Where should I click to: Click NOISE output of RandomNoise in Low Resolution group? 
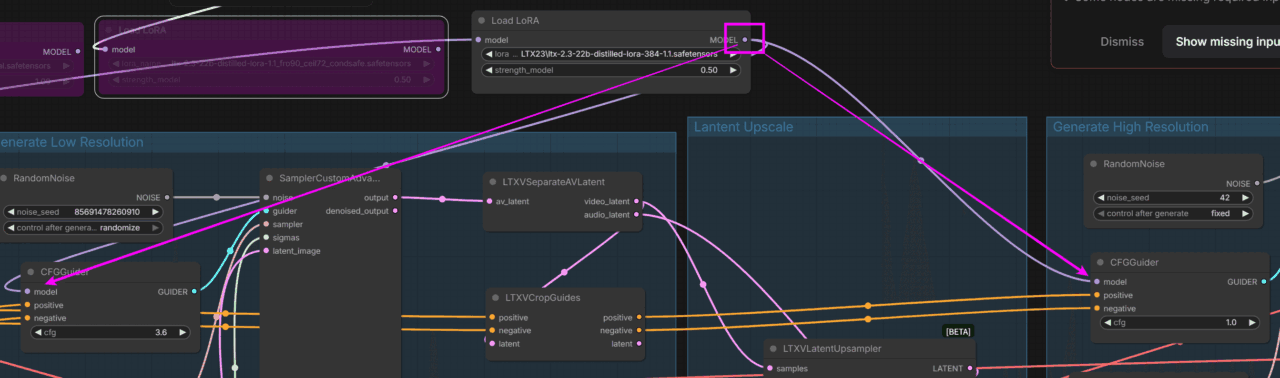click(167, 197)
